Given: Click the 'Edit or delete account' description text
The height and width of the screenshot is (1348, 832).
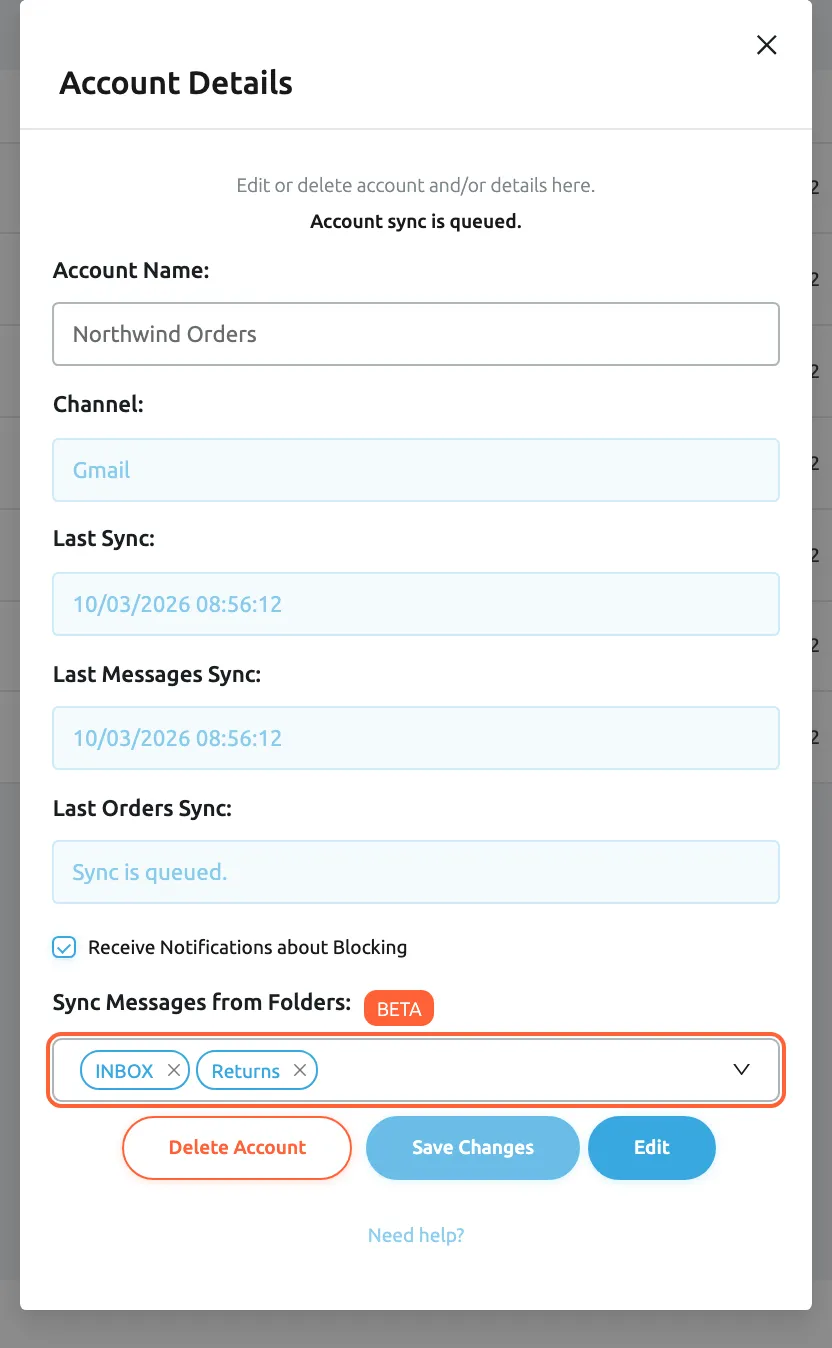Looking at the screenshot, I should pos(416,185).
